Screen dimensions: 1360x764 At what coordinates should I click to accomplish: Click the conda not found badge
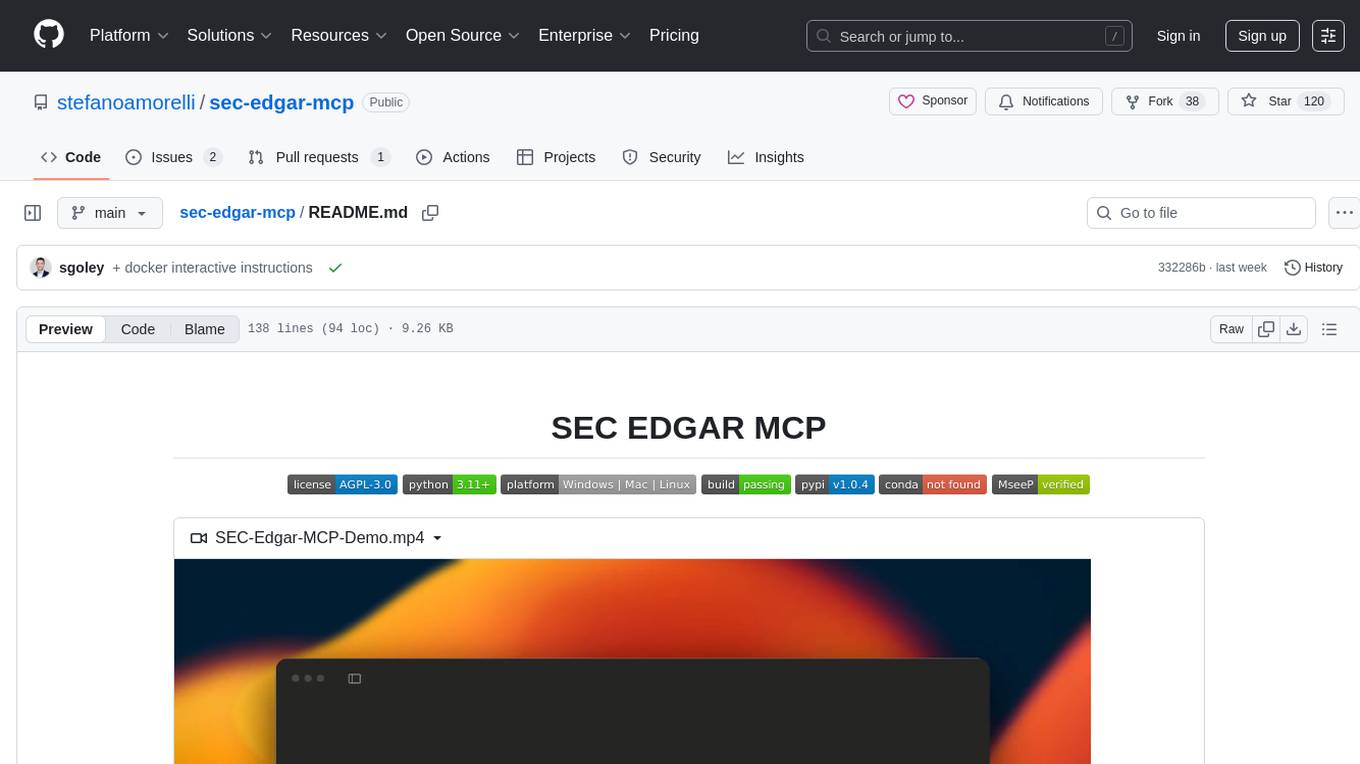click(x=933, y=484)
